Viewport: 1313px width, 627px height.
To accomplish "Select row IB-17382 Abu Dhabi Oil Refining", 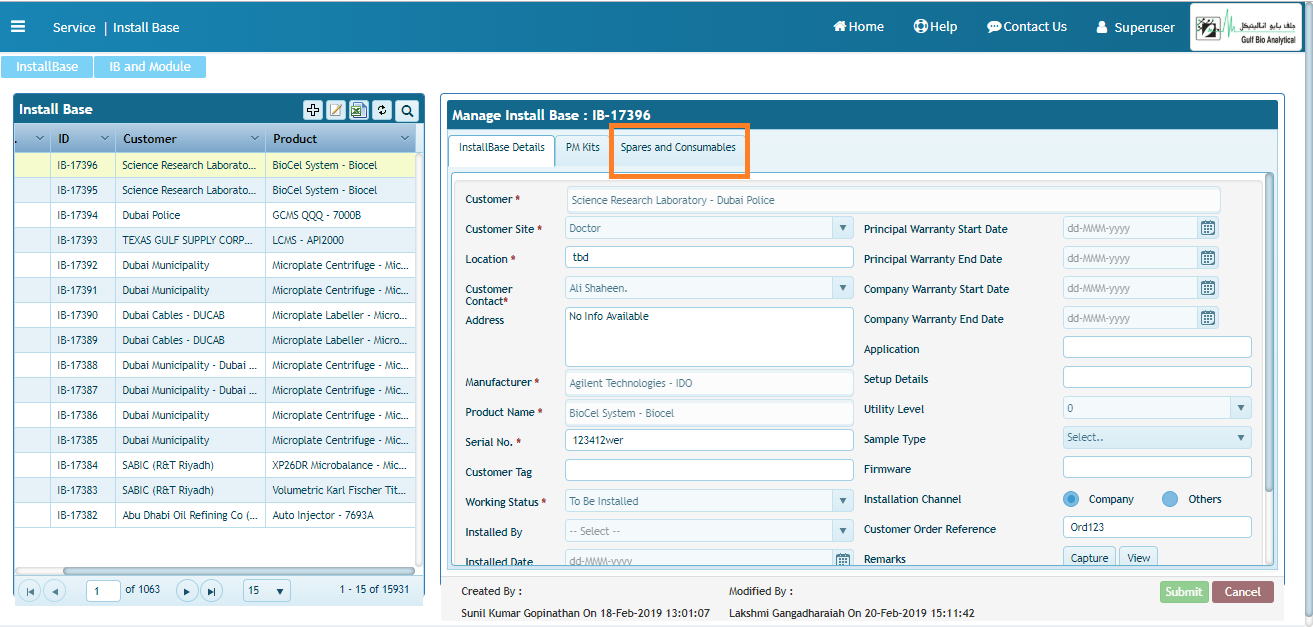I will [x=215, y=515].
